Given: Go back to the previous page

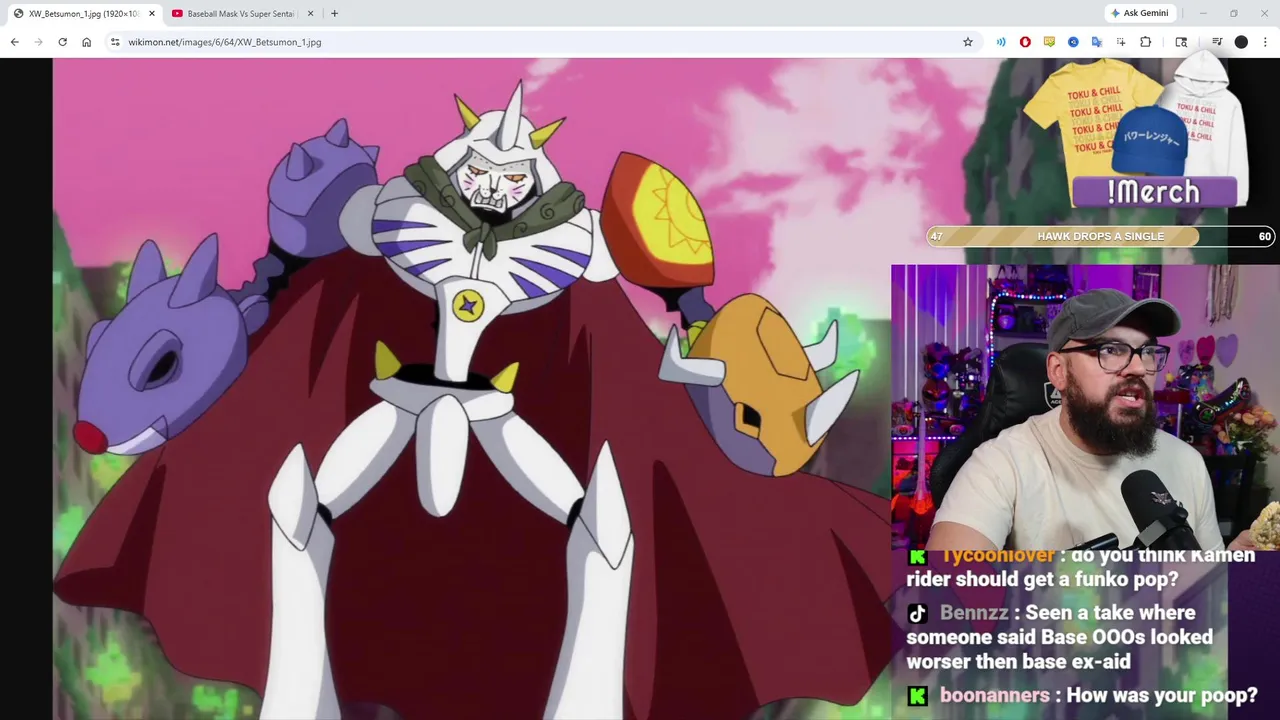Looking at the screenshot, I should pyautogui.click(x=14, y=42).
